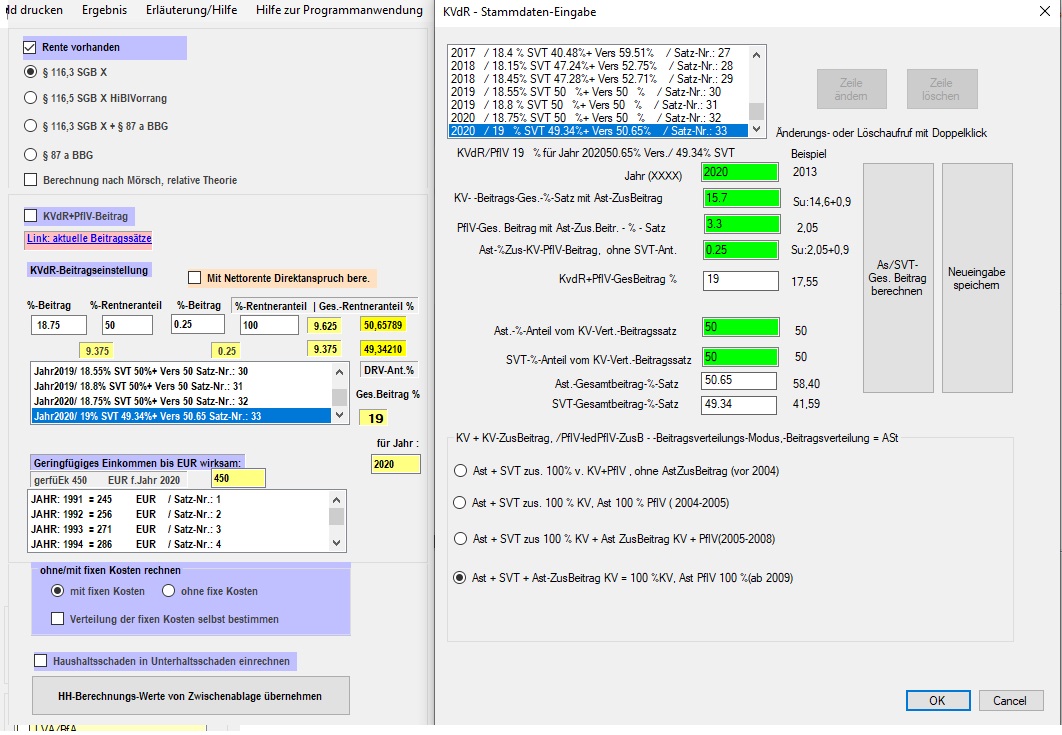The width and height of the screenshot is (1062, 735).
Task: Open the 'Link: aktuelle Beitragssätze' link
Action: point(89,239)
